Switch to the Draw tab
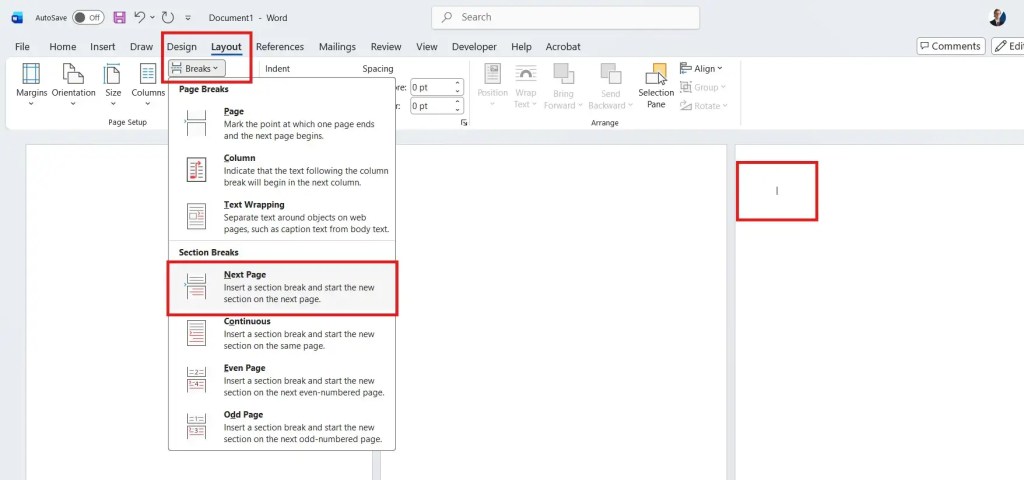1024x480 pixels. tap(141, 46)
